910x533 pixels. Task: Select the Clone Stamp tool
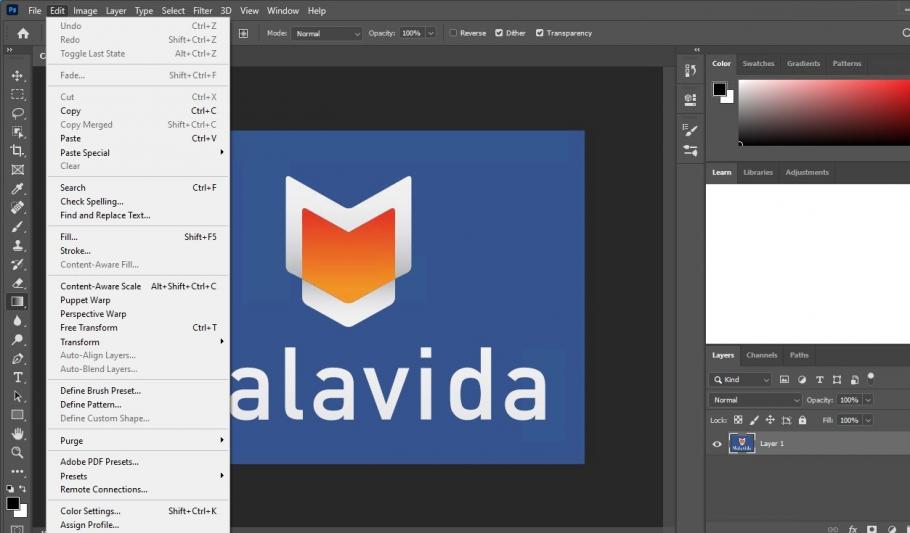tap(17, 245)
